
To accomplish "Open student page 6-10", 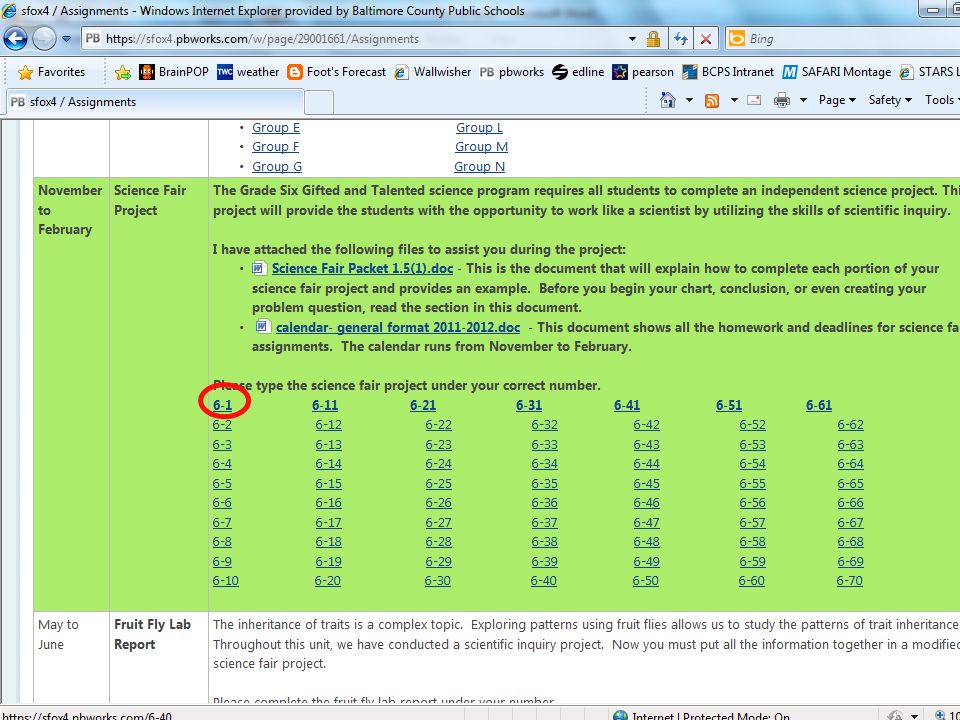I will click(x=225, y=580).
